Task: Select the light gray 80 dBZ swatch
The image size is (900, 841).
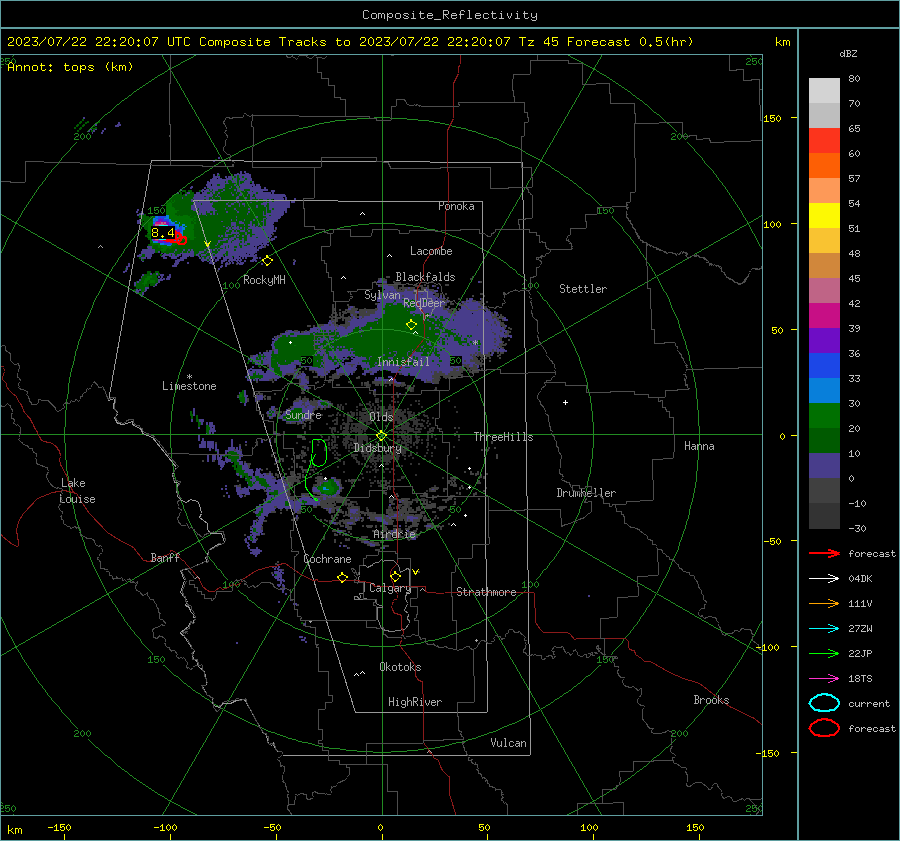Action: [824, 90]
